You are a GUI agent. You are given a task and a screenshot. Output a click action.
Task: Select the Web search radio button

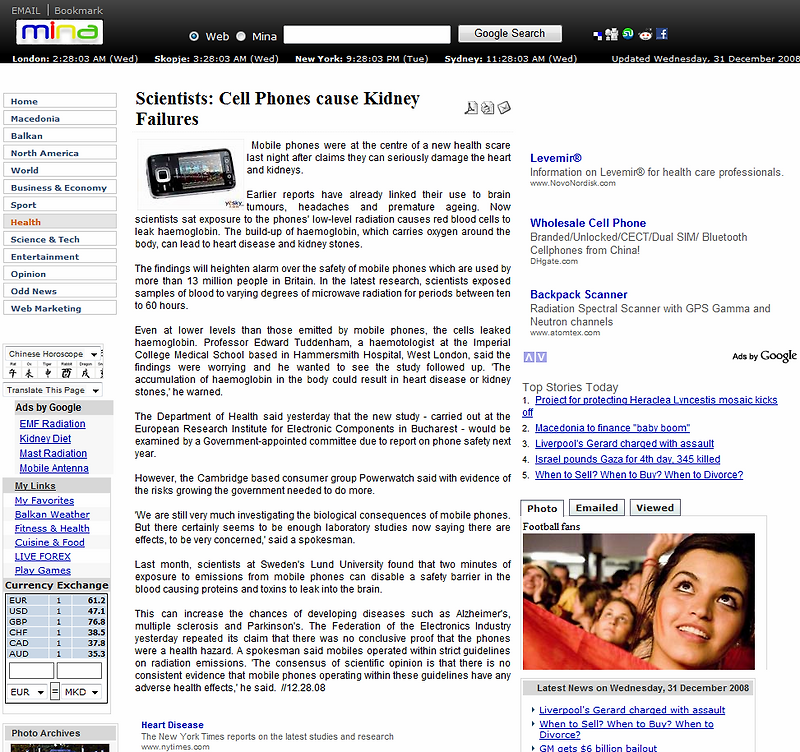(194, 36)
